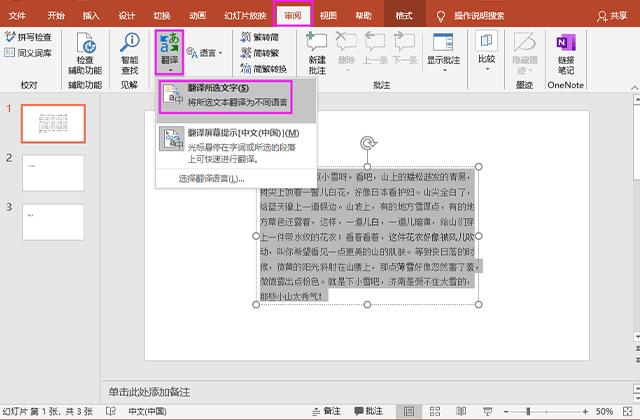This screenshot has width=640, height=420.
Task: Select slide 1 thumbnail
Action: pyautogui.click(x=53, y=123)
